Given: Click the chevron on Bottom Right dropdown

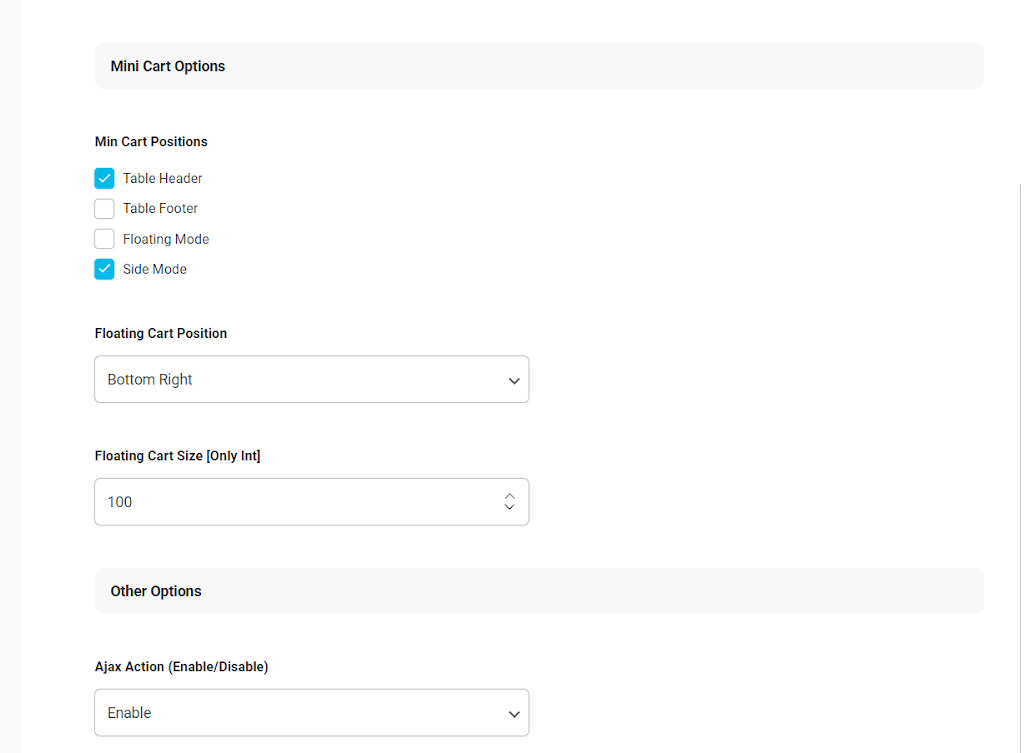Looking at the screenshot, I should click(x=514, y=381).
